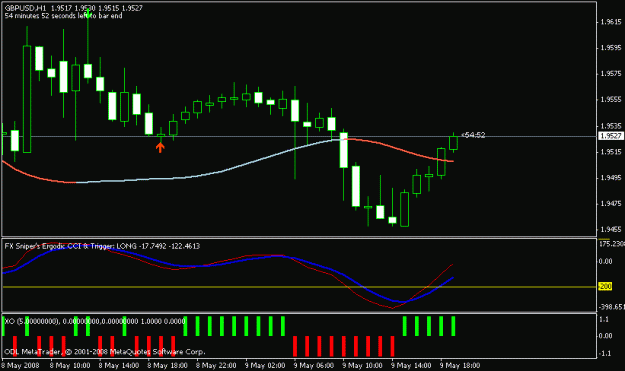625x371 pixels.
Task: Click the 1.9615 price axis label
Action: pos(611,22)
